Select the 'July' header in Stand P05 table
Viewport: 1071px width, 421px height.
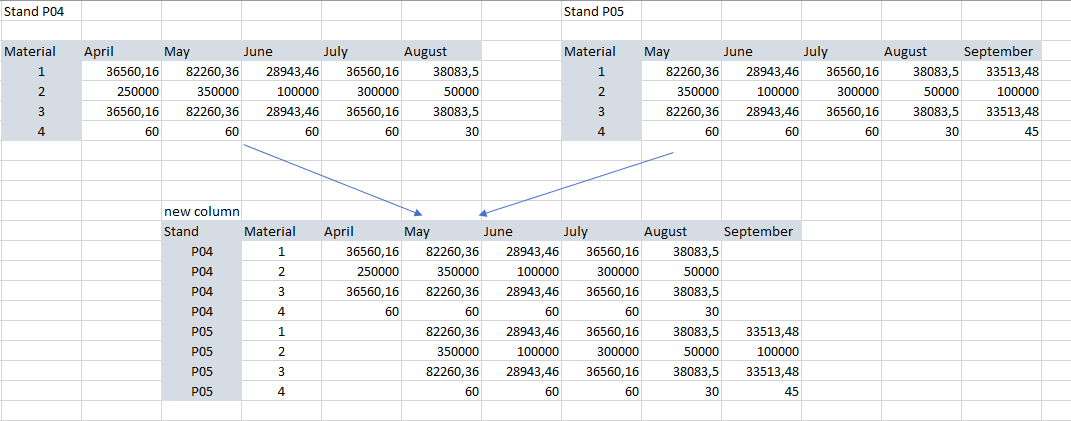pos(841,51)
